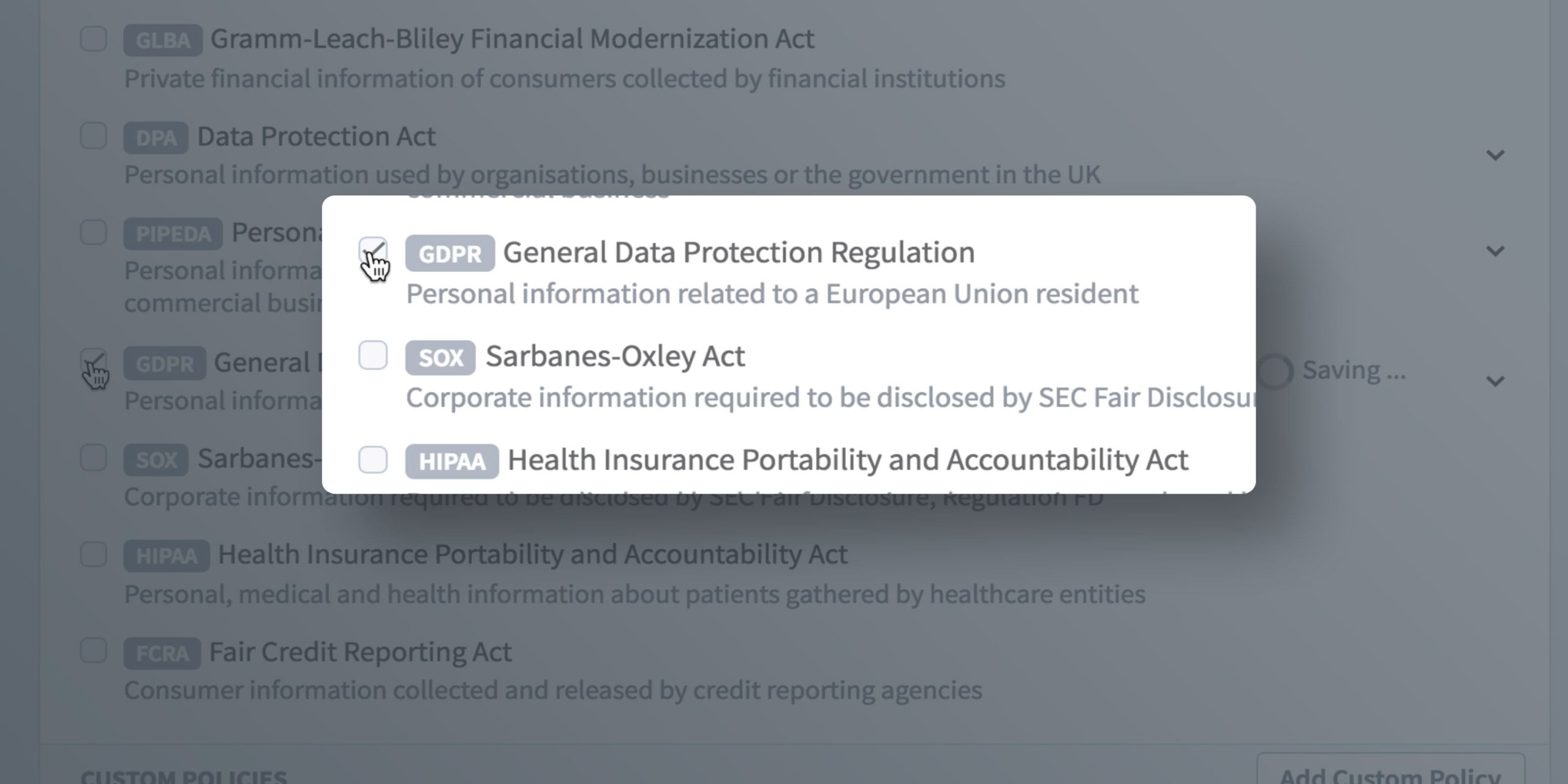1568x784 pixels.
Task: Click the GLBA policy badge
Action: click(x=162, y=40)
